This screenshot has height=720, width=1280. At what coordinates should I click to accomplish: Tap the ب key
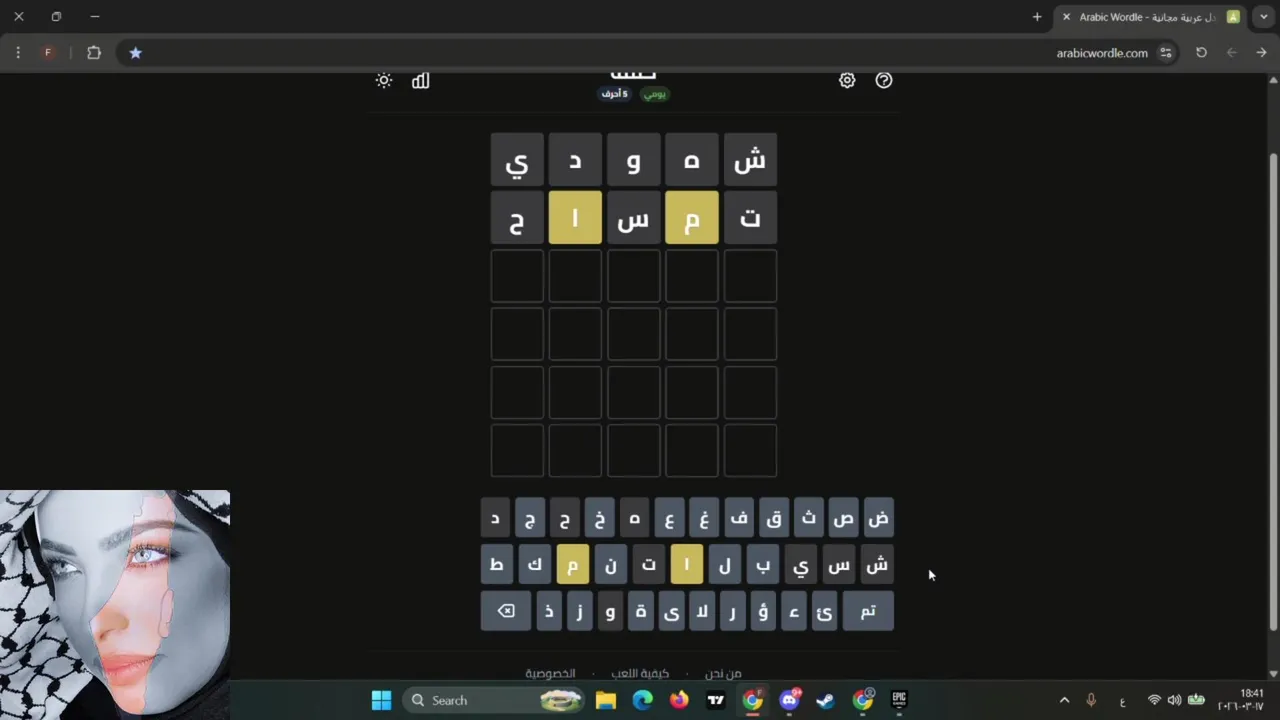(x=762, y=565)
